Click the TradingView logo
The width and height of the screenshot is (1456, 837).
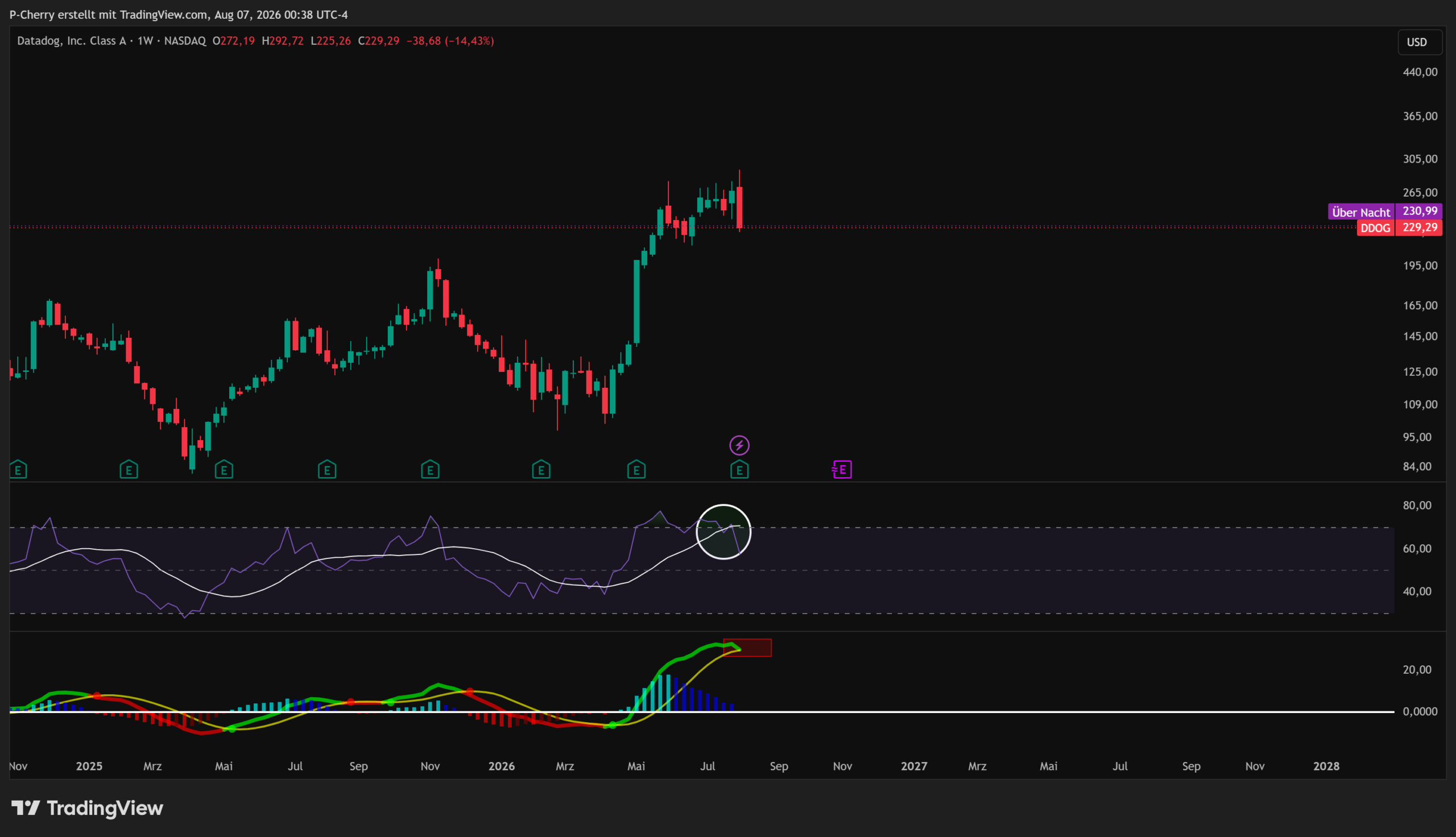[x=88, y=808]
